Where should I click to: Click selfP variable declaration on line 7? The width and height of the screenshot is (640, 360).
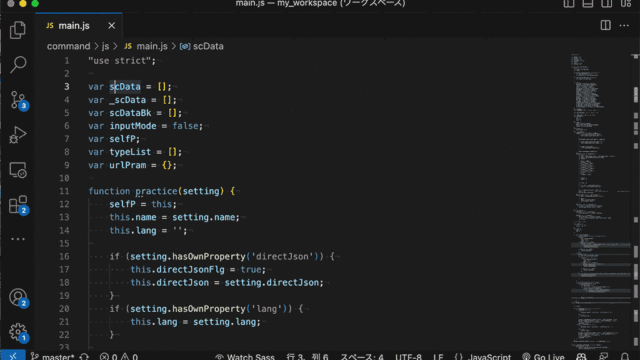pyautogui.click(x=122, y=139)
